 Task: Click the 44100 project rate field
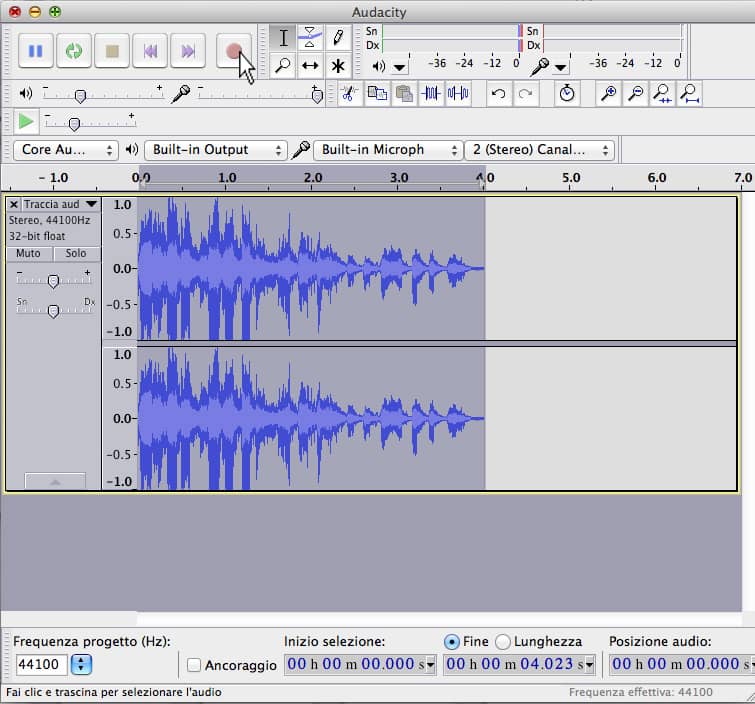(41, 665)
